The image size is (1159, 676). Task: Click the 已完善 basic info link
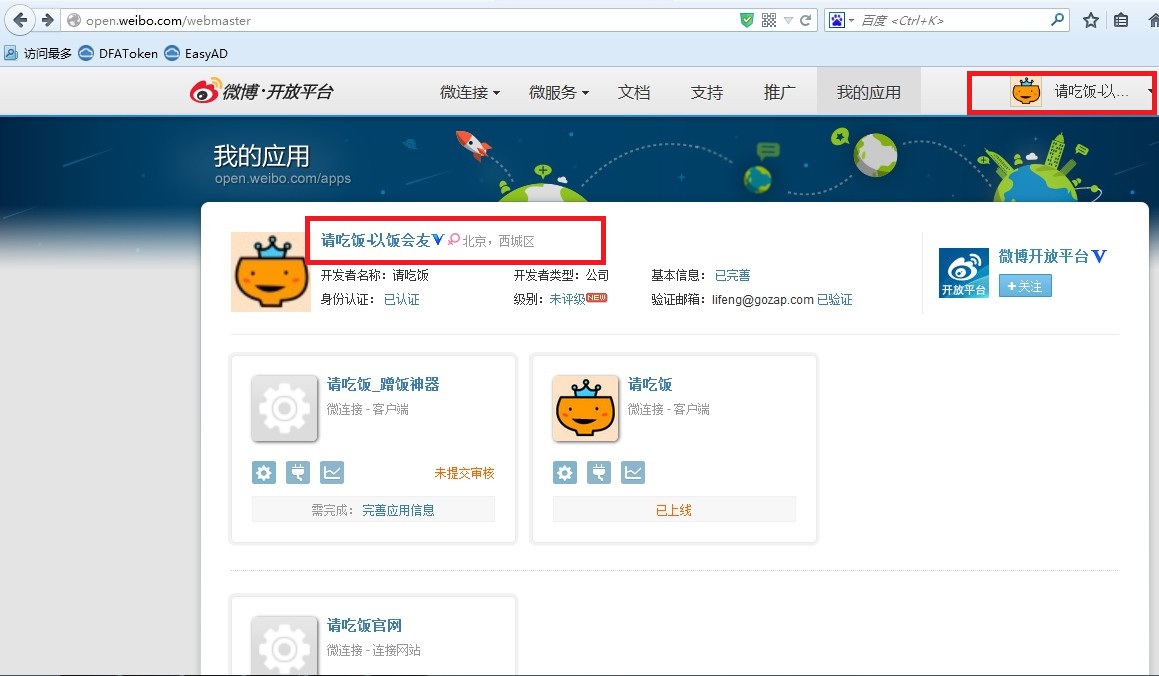click(x=733, y=276)
